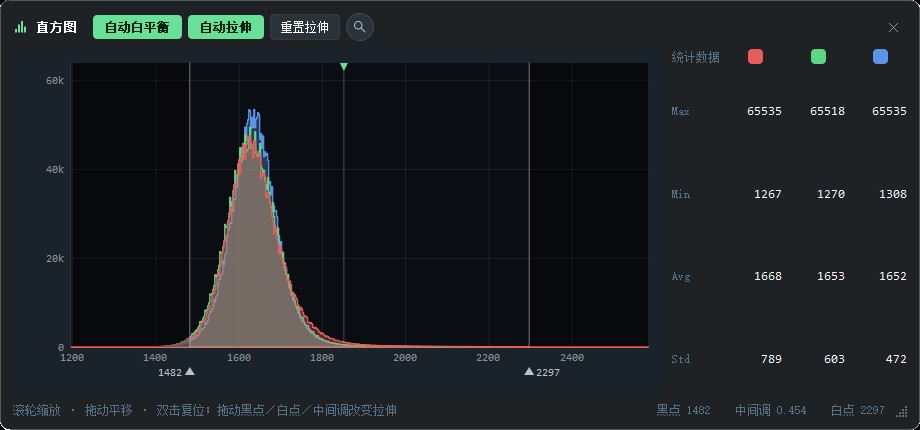
Task: Toggle the green channel swatch
Action: (818, 57)
